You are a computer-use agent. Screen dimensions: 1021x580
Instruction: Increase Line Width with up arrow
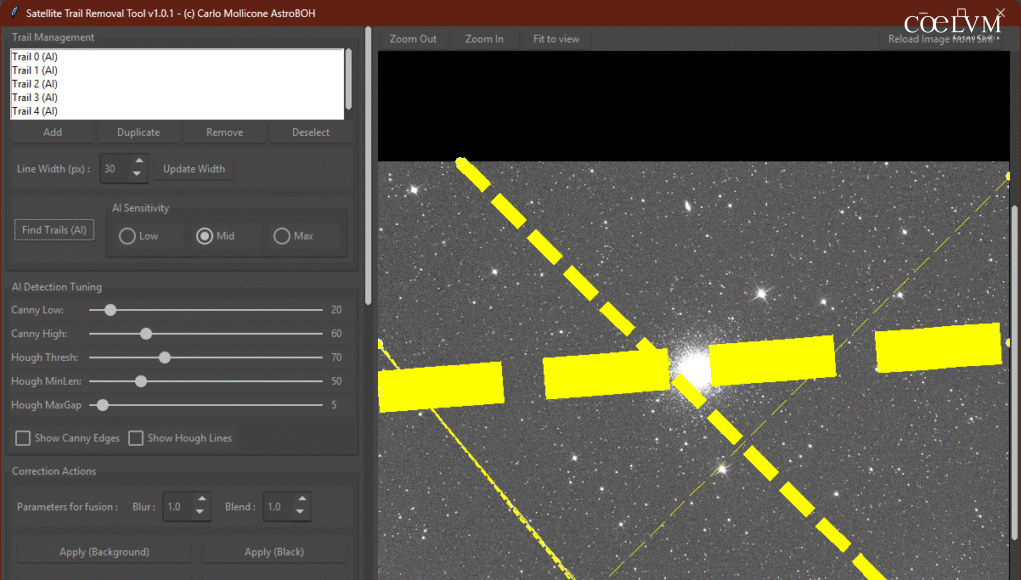point(139,162)
